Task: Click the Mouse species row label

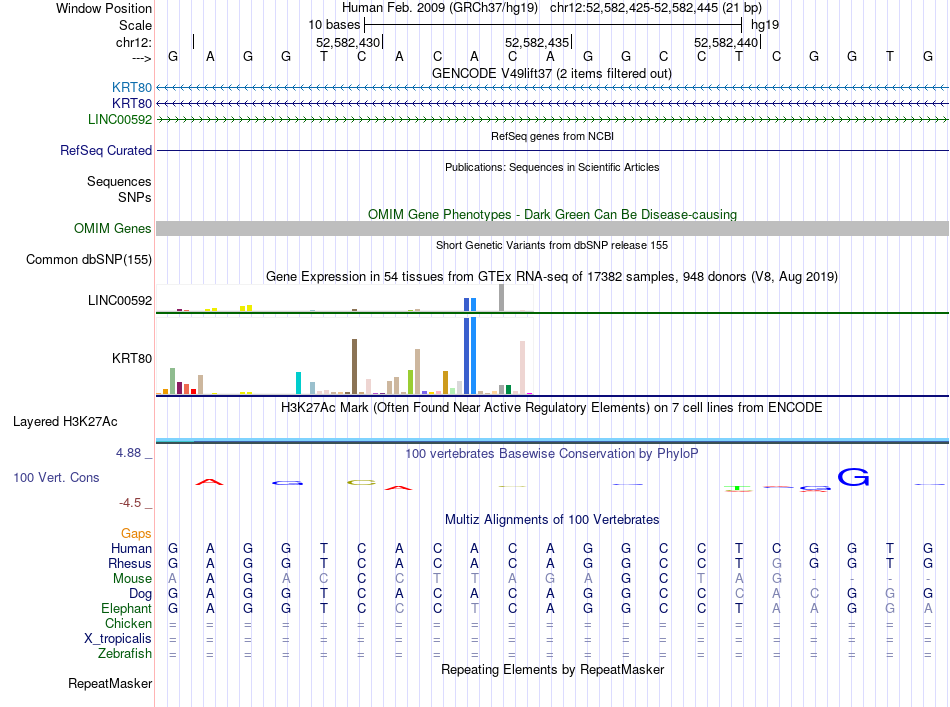Action: coord(132,579)
